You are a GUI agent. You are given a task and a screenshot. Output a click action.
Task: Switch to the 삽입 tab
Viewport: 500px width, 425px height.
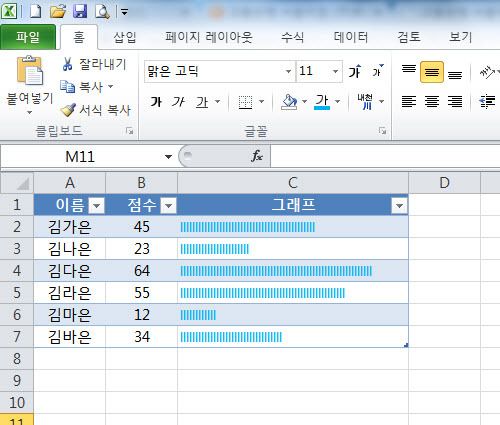[x=125, y=37]
